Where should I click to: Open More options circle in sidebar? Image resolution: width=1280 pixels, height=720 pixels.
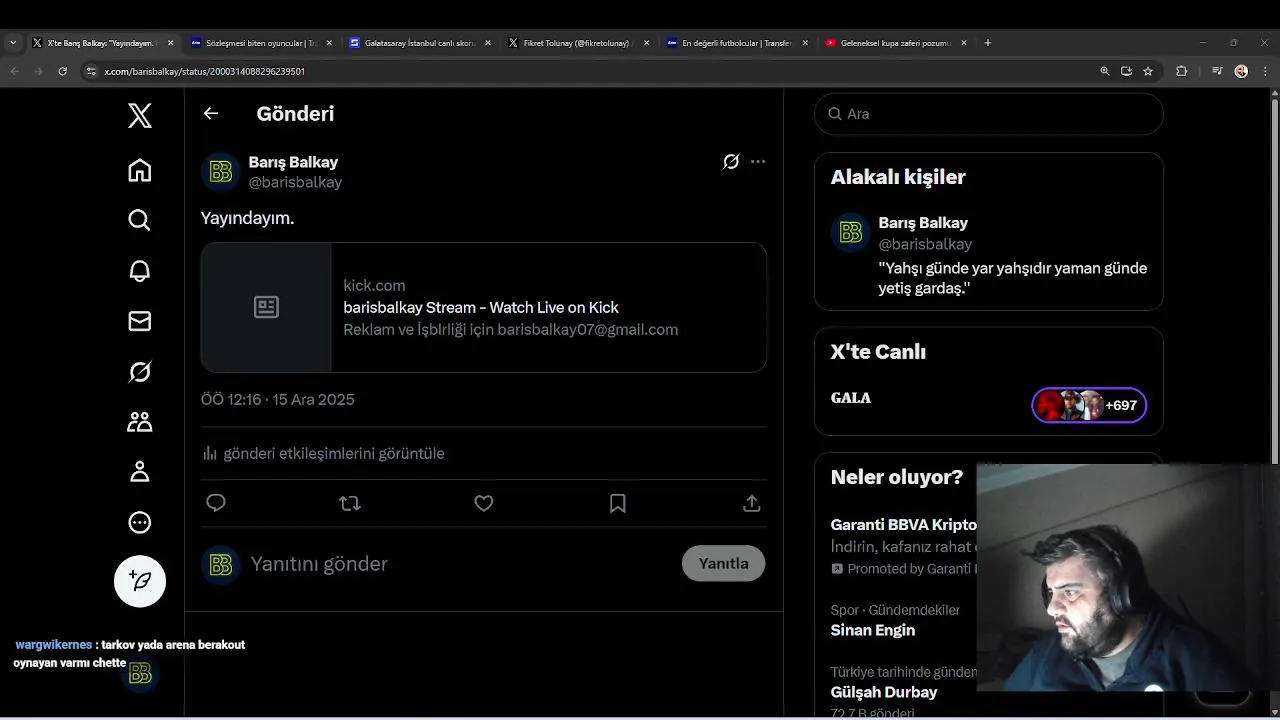(x=140, y=522)
